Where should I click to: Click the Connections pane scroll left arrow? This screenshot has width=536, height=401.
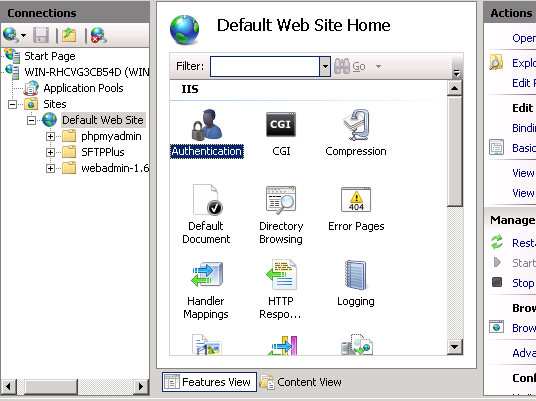tap(9, 387)
